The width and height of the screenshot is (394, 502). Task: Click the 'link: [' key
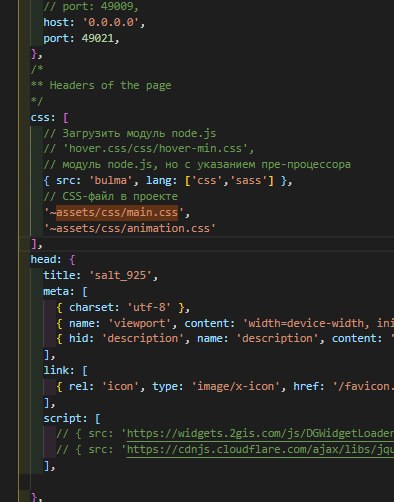click(x=65, y=370)
